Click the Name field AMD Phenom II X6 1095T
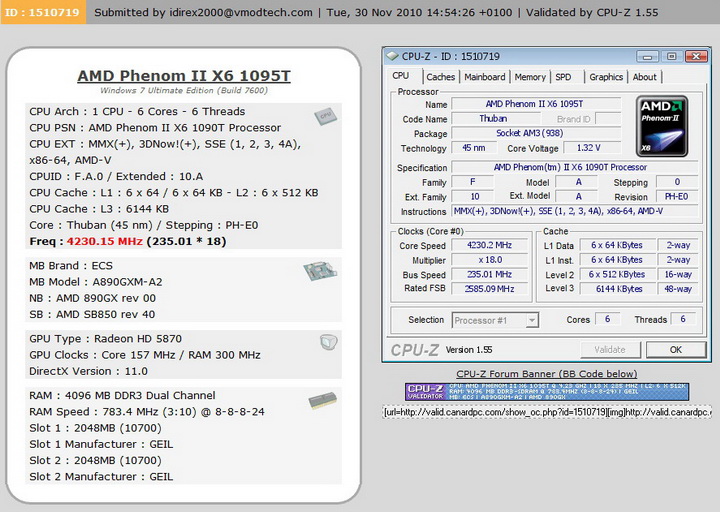The width and height of the screenshot is (720, 512). (536, 104)
